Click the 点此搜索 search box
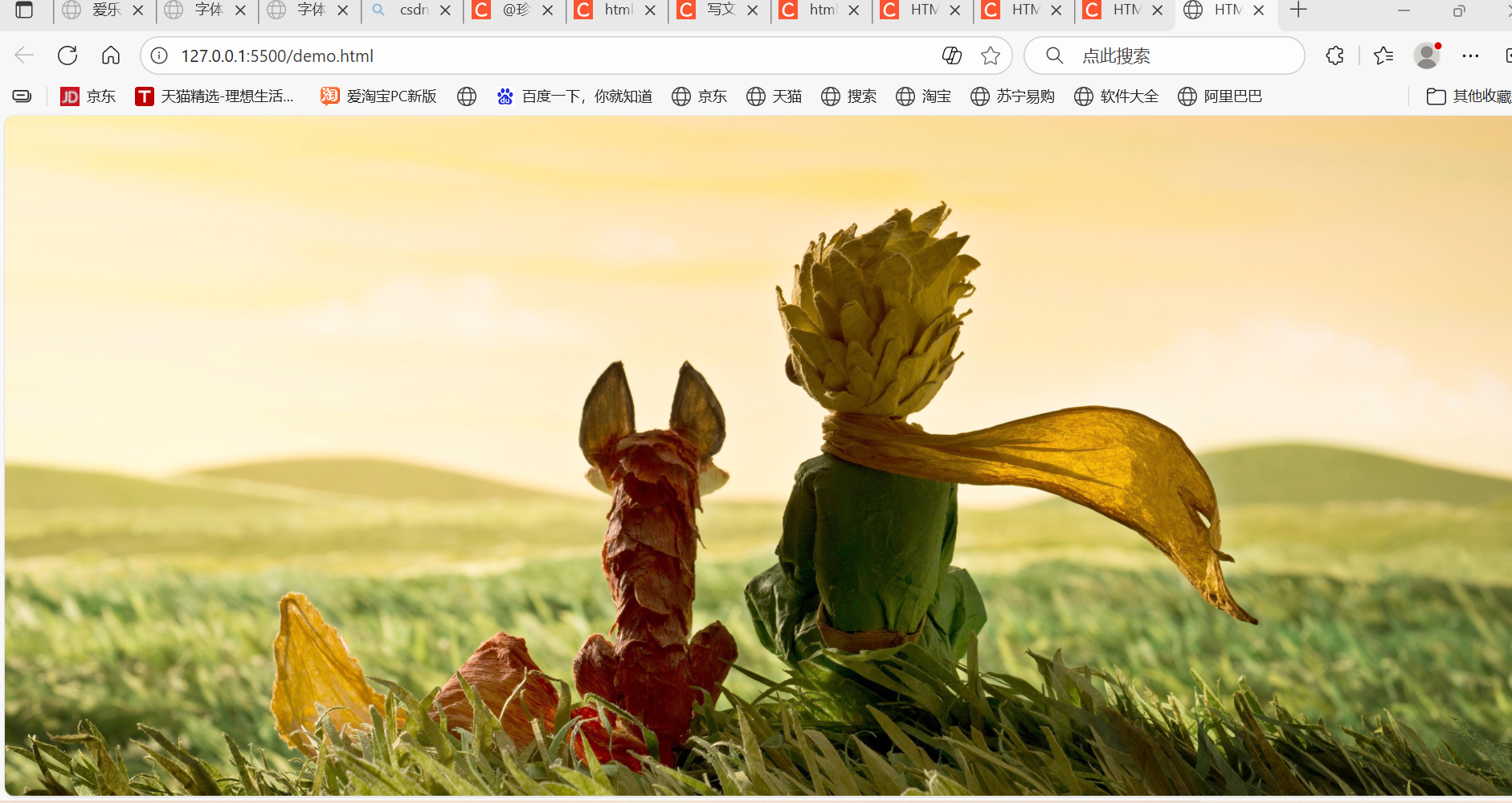Screen dimensions: 1512x803 [x=1164, y=55]
